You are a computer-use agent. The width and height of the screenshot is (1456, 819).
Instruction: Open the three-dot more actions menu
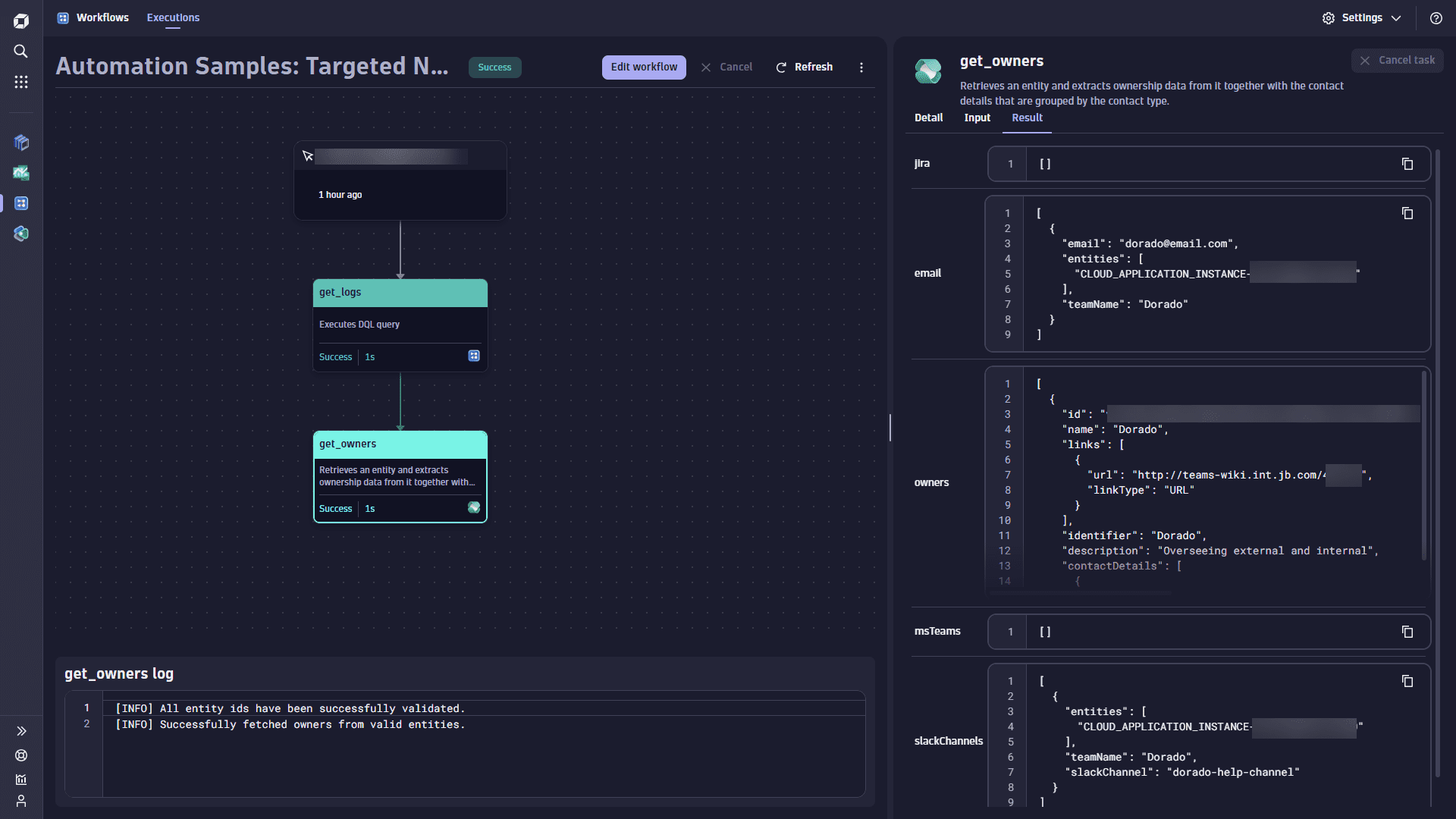[x=861, y=67]
